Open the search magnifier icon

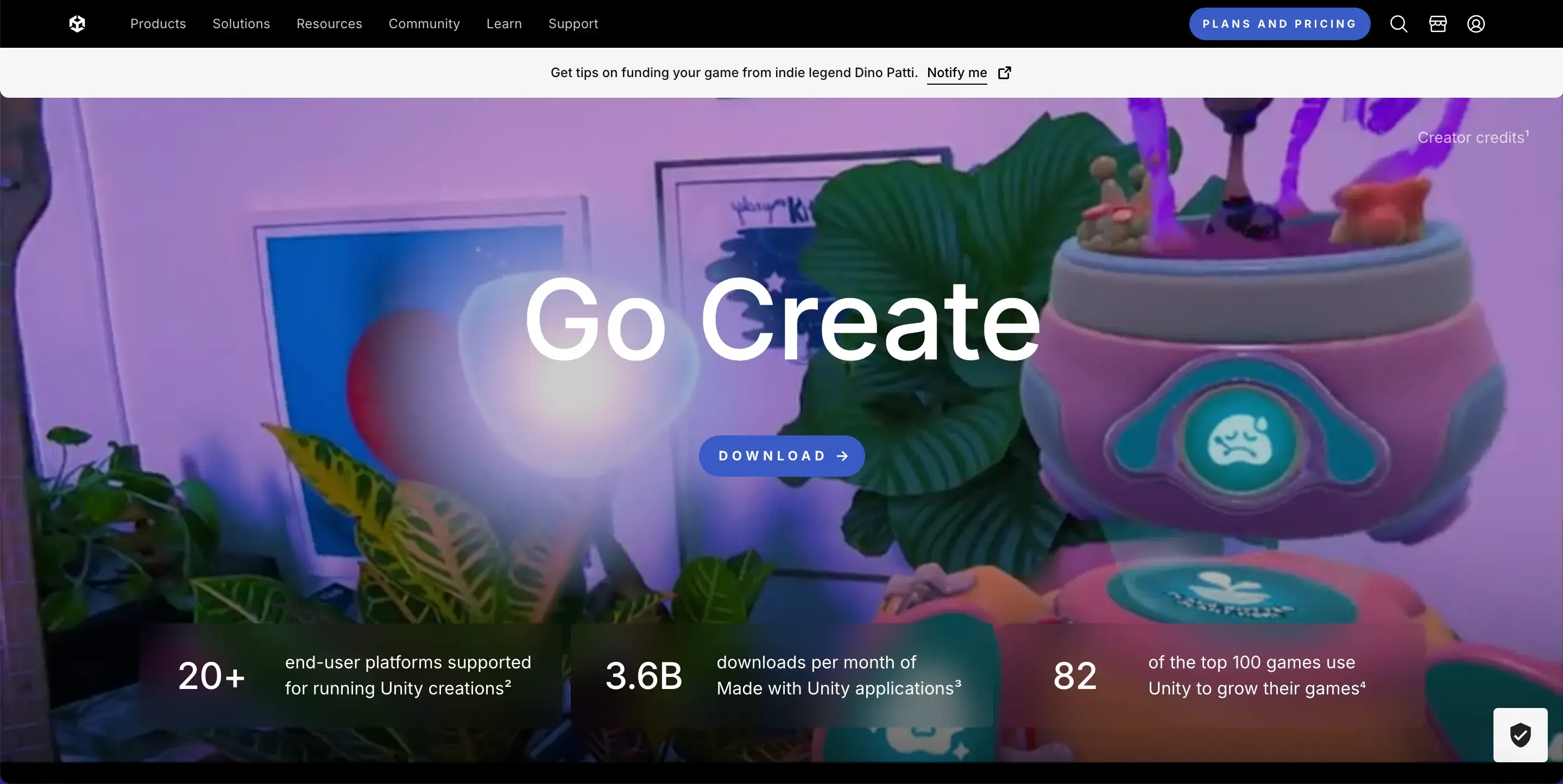pos(1398,24)
